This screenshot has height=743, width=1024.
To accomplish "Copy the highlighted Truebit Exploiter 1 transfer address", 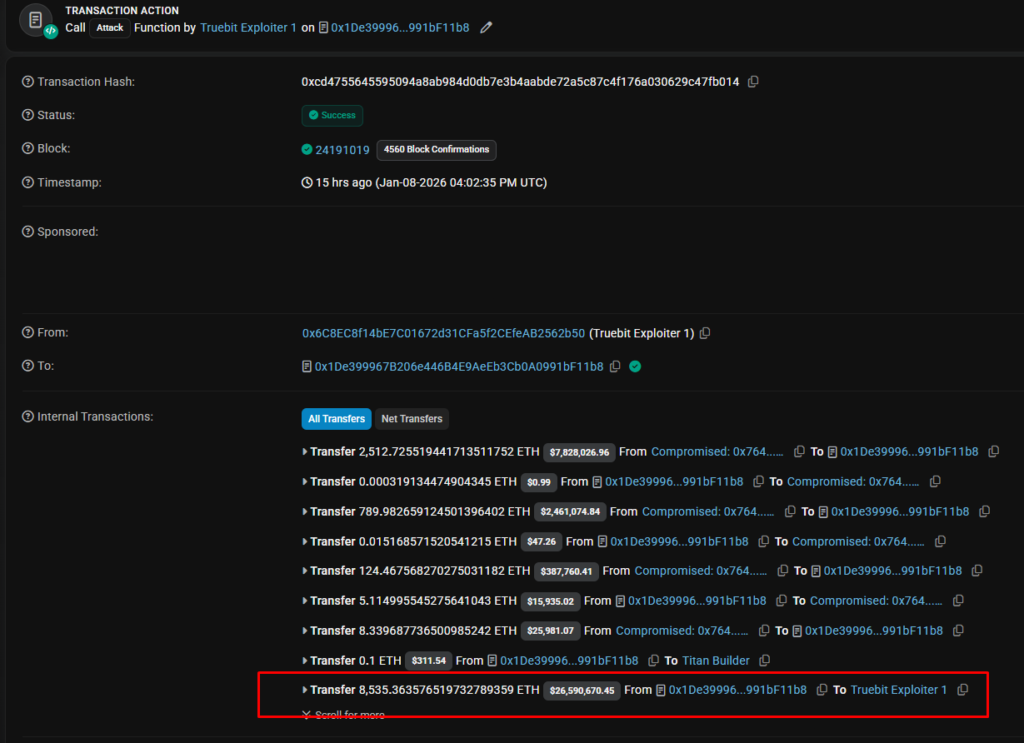I will click(962, 689).
